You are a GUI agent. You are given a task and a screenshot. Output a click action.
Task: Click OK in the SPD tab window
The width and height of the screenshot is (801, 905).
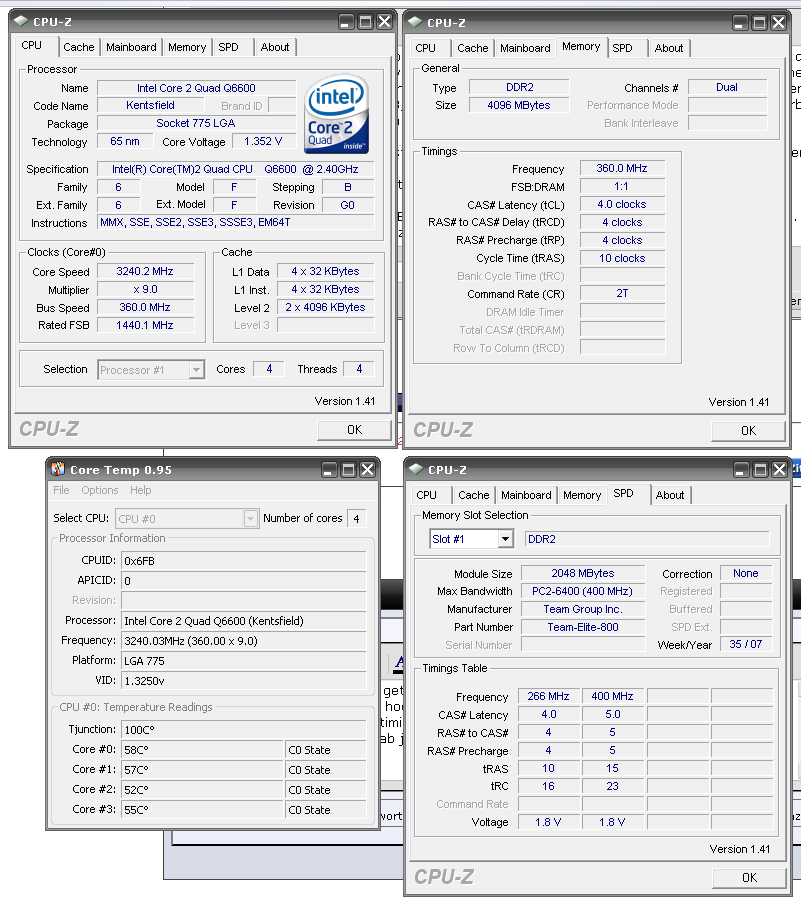750,877
